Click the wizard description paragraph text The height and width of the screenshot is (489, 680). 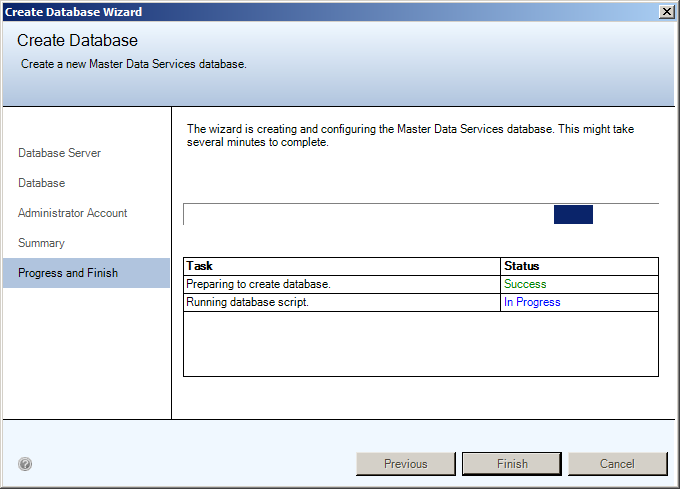pyautogui.click(x=410, y=135)
